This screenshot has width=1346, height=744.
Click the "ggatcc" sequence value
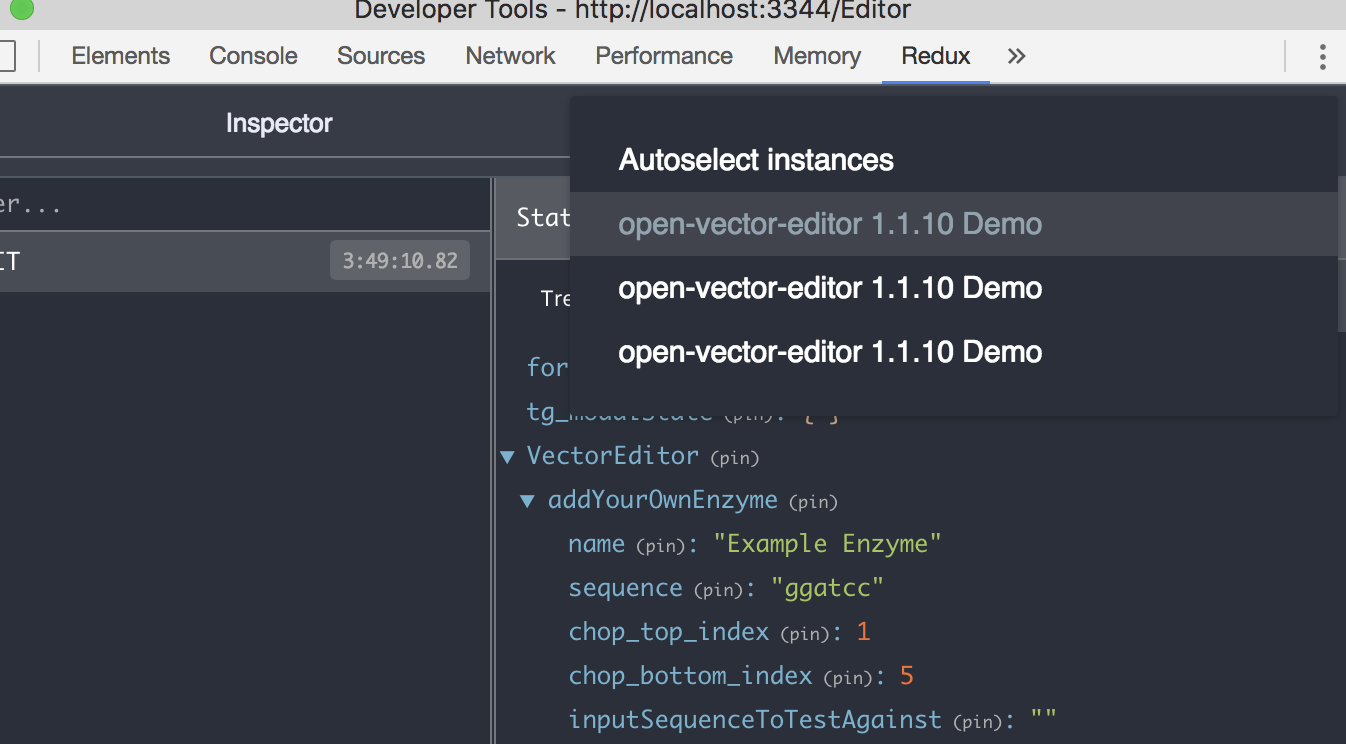click(828, 588)
